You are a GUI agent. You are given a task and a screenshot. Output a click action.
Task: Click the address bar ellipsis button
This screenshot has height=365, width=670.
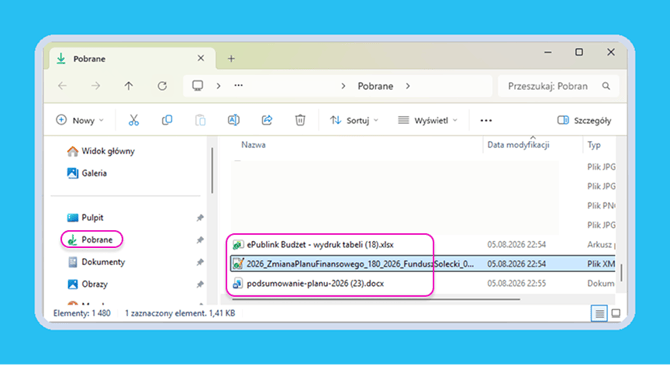238,85
